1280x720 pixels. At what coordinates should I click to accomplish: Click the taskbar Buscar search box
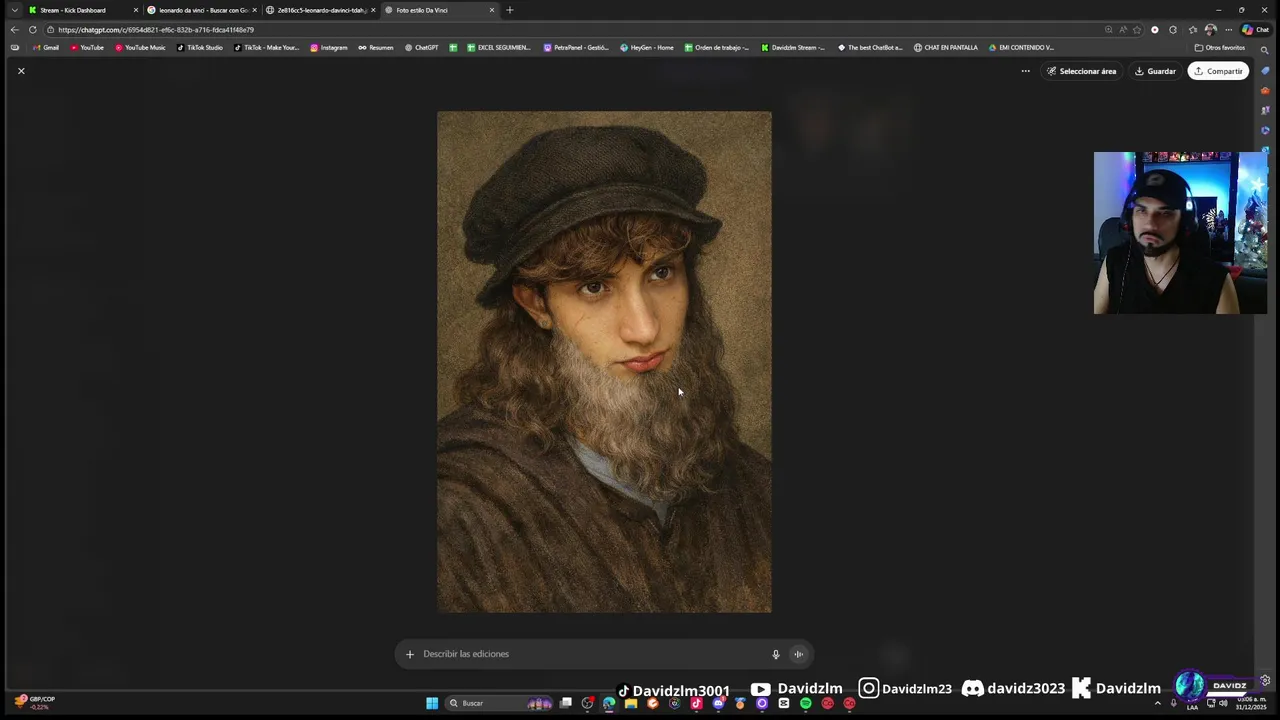click(x=500, y=703)
